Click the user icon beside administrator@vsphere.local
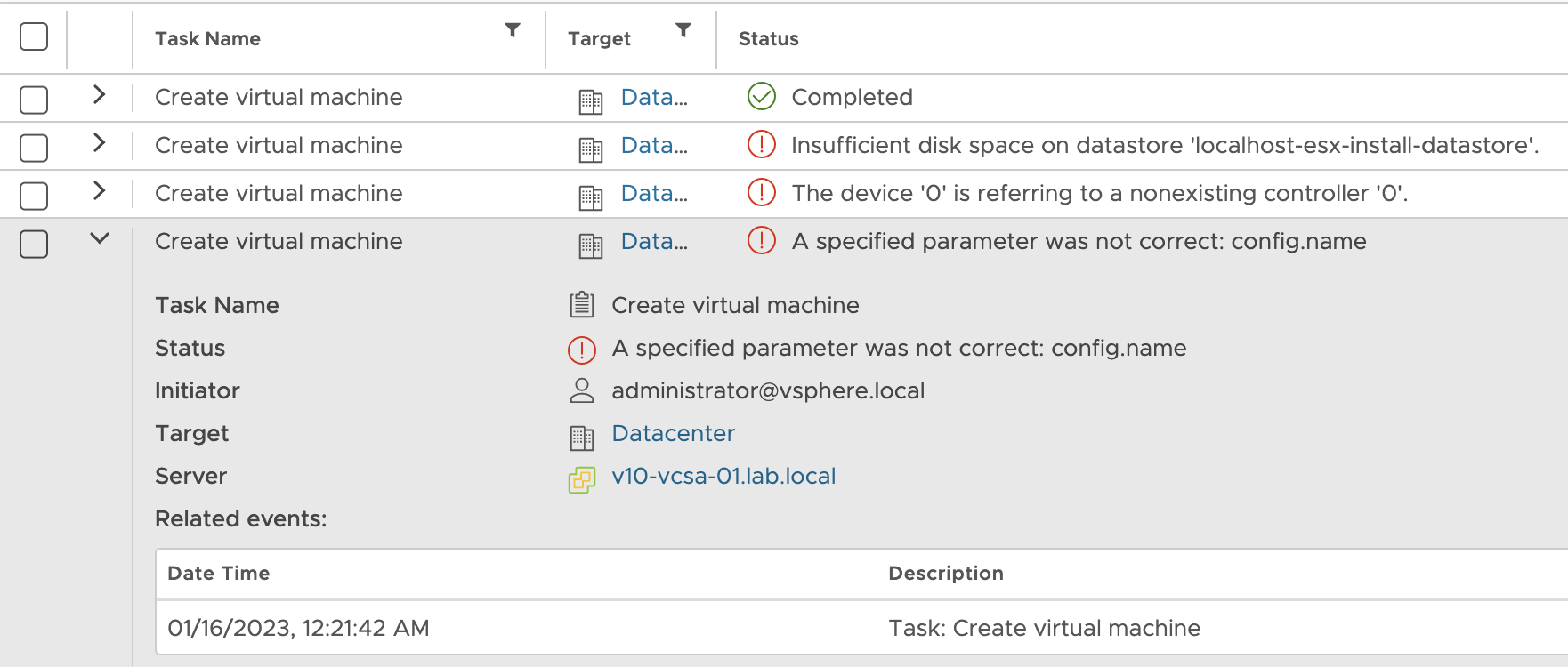This screenshot has width=1568, height=667. tap(582, 390)
